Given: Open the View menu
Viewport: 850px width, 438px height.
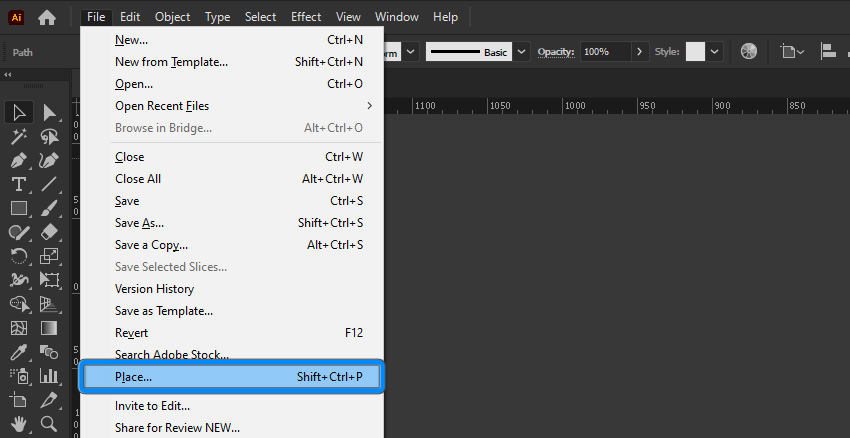Looking at the screenshot, I should [348, 17].
